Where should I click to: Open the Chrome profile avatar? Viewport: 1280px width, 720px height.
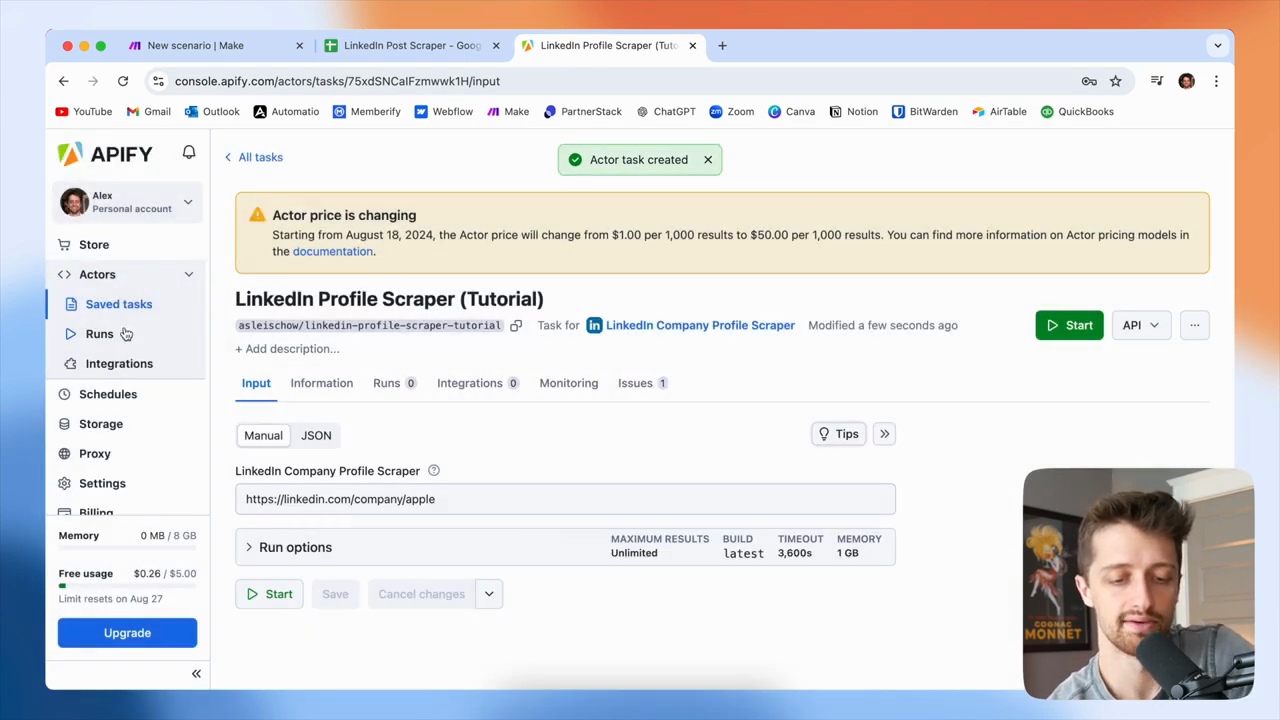pos(1187,81)
